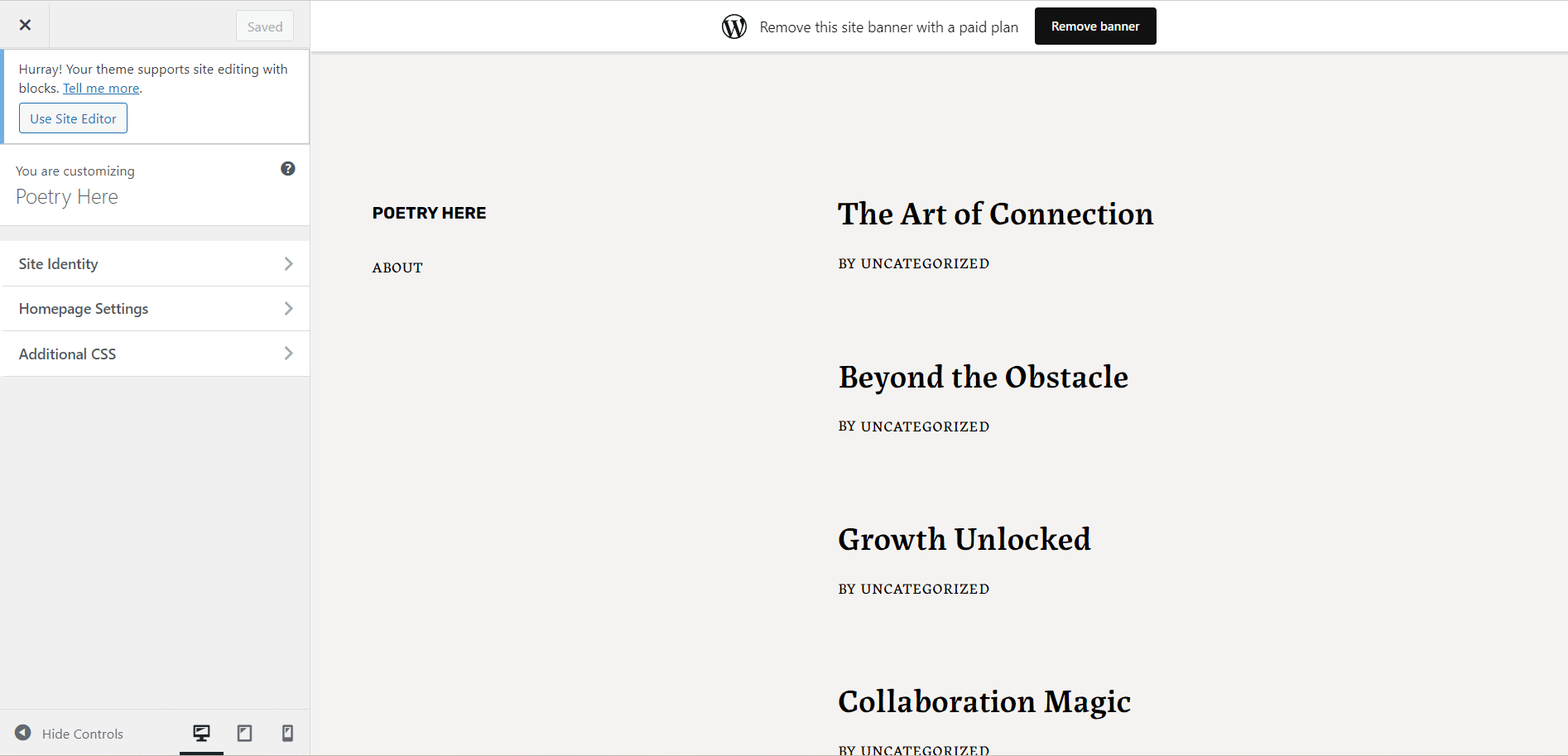The height and width of the screenshot is (756, 1568).
Task: Open the ABOUT menu link
Action: [397, 267]
